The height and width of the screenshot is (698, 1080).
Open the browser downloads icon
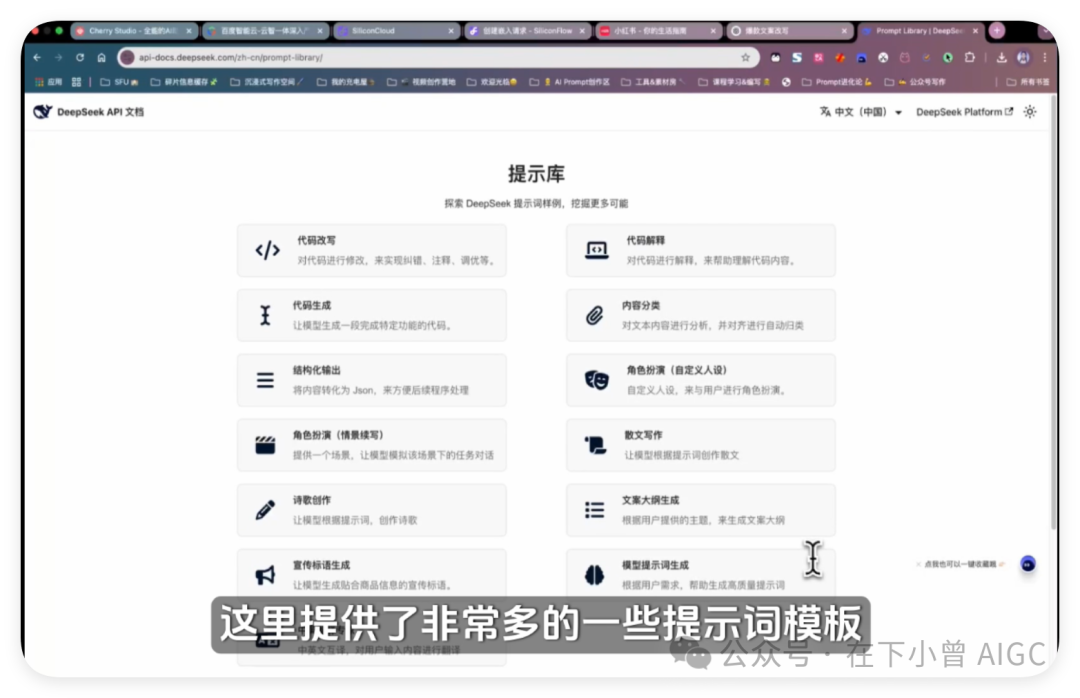tap(1001, 58)
